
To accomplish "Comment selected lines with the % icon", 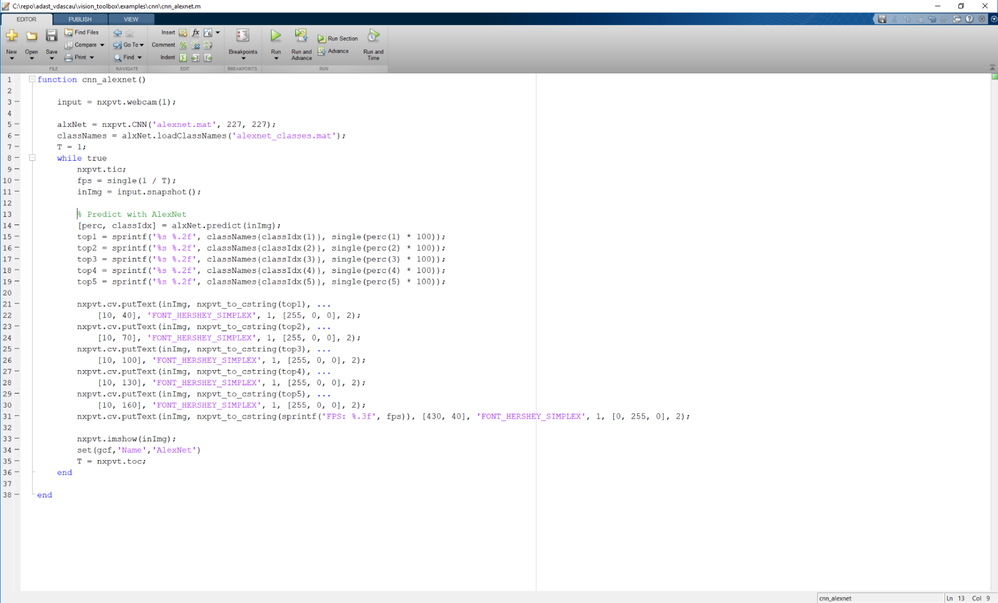I will coord(183,45).
